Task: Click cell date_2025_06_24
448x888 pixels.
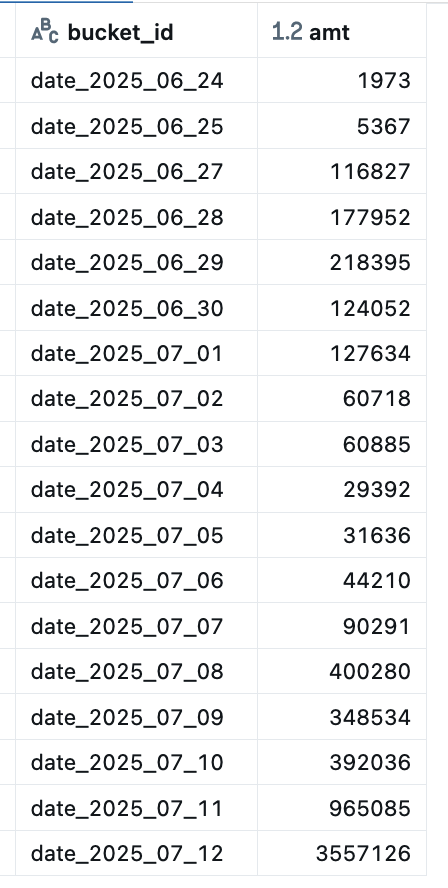Action: (136, 80)
